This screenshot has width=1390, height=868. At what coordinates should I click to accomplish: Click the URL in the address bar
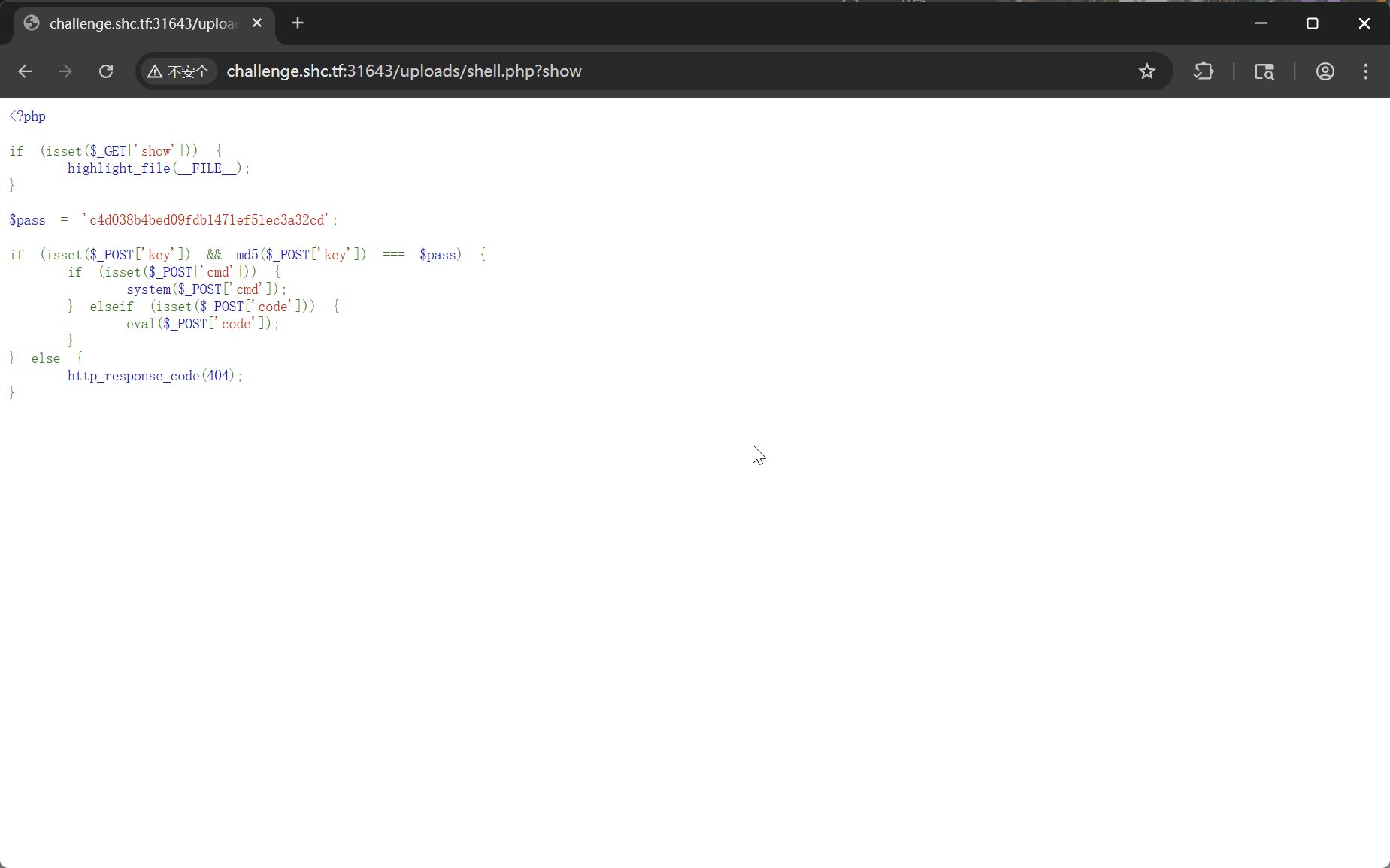[x=405, y=71]
